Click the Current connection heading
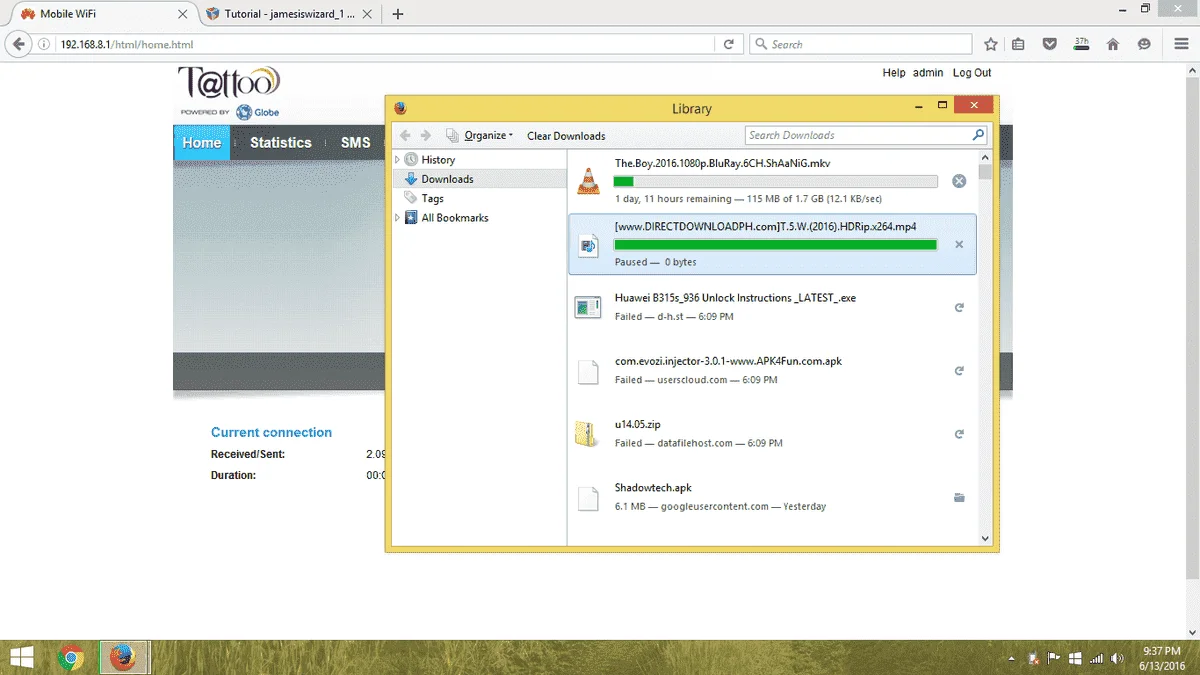The height and width of the screenshot is (675, 1200). [271, 432]
